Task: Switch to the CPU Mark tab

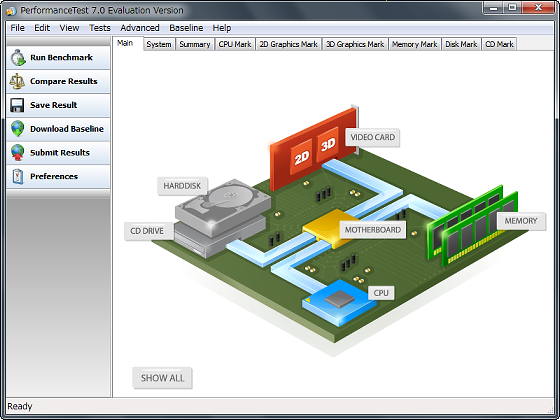Action: (235, 44)
